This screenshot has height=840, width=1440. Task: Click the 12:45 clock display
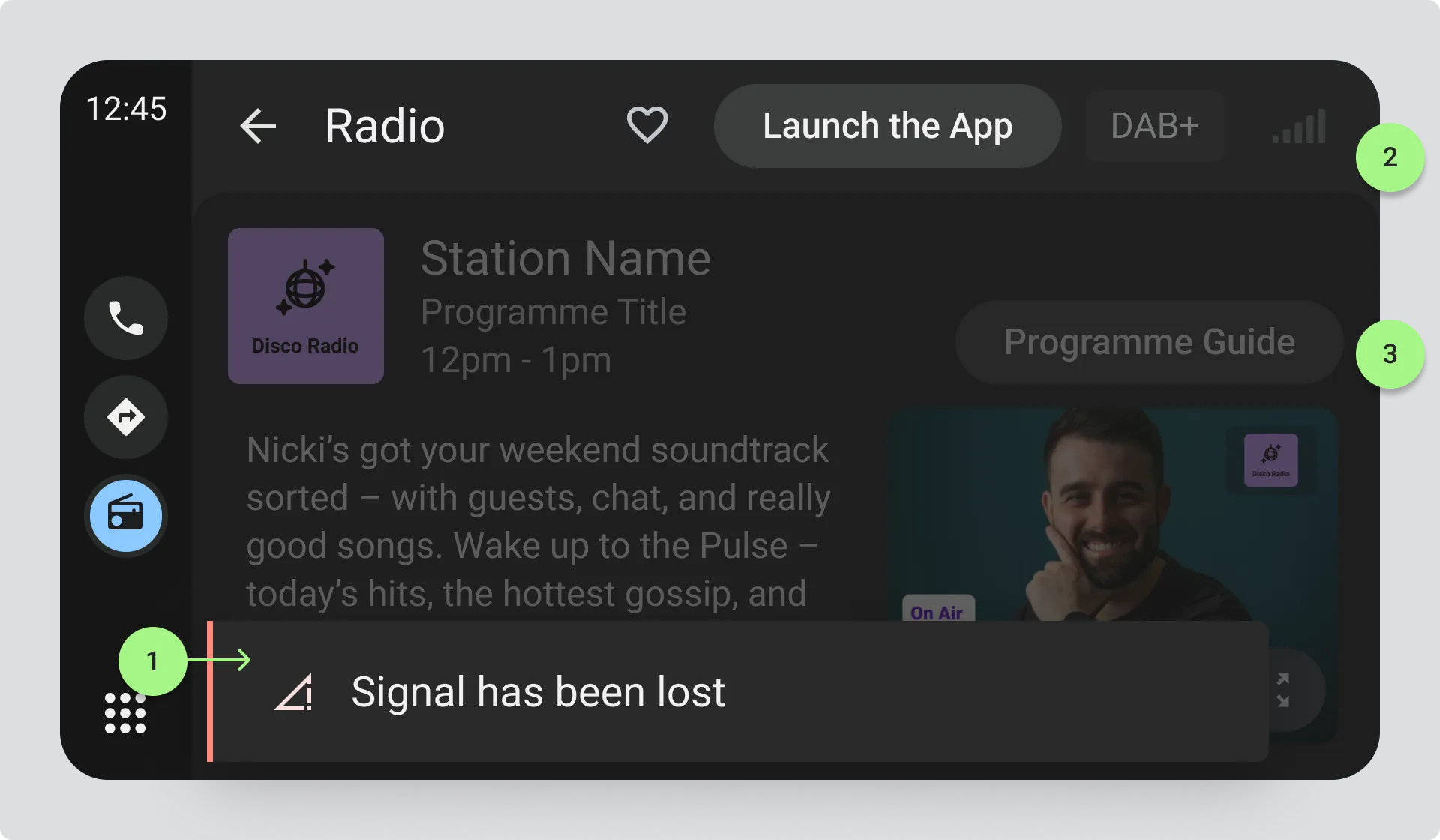point(126,109)
